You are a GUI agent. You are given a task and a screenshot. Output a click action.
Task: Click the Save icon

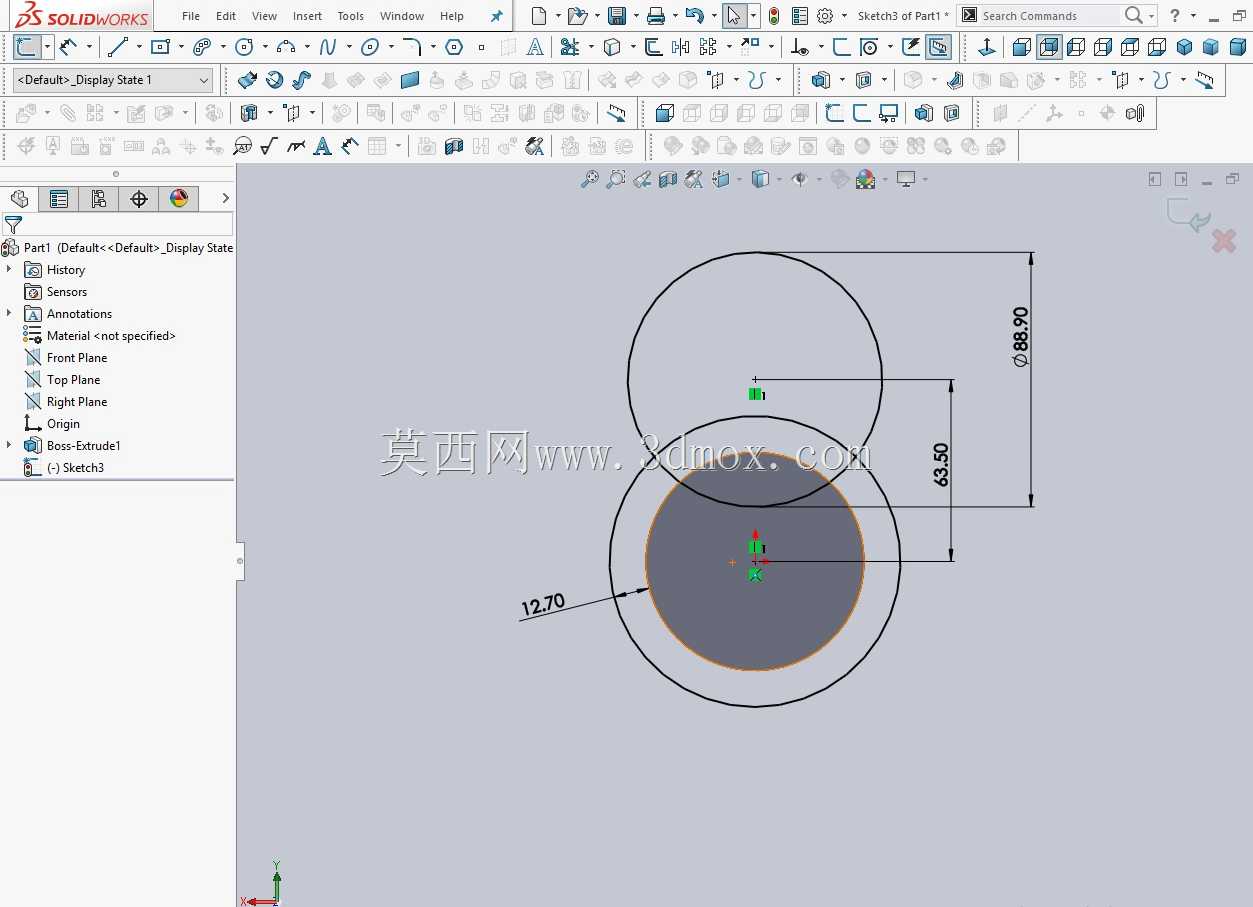click(x=617, y=16)
